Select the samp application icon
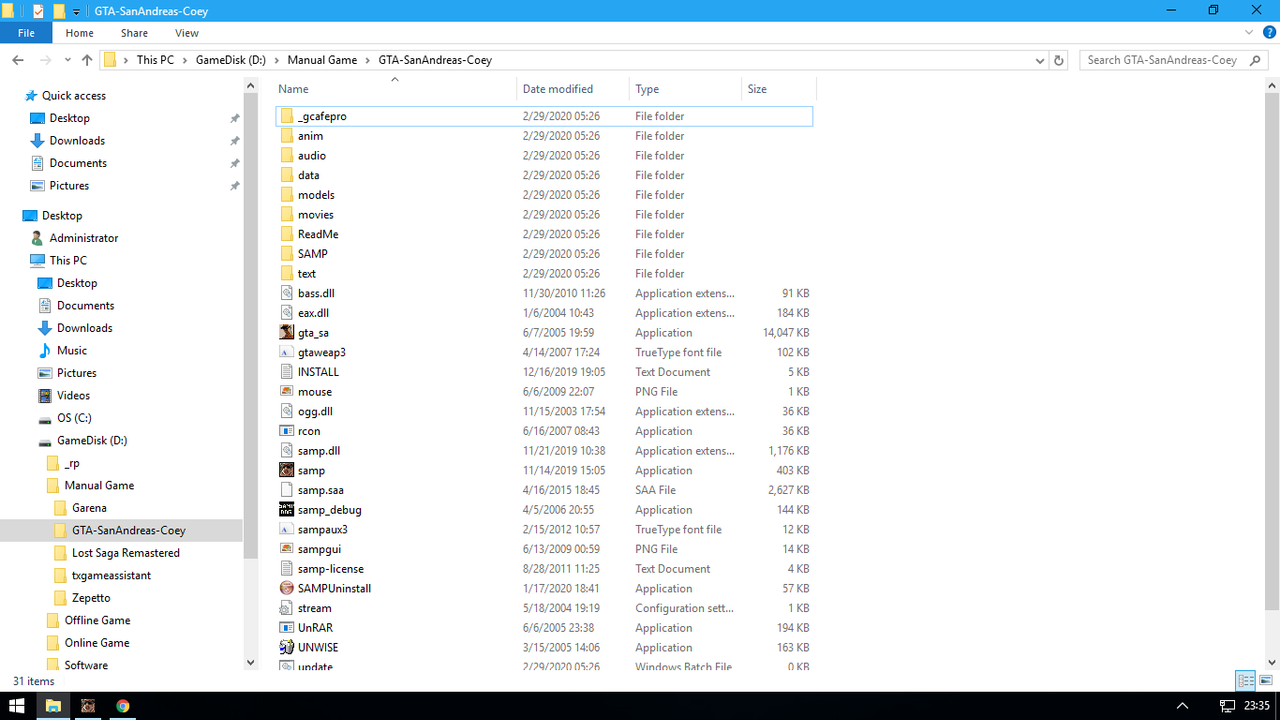 pos(286,470)
